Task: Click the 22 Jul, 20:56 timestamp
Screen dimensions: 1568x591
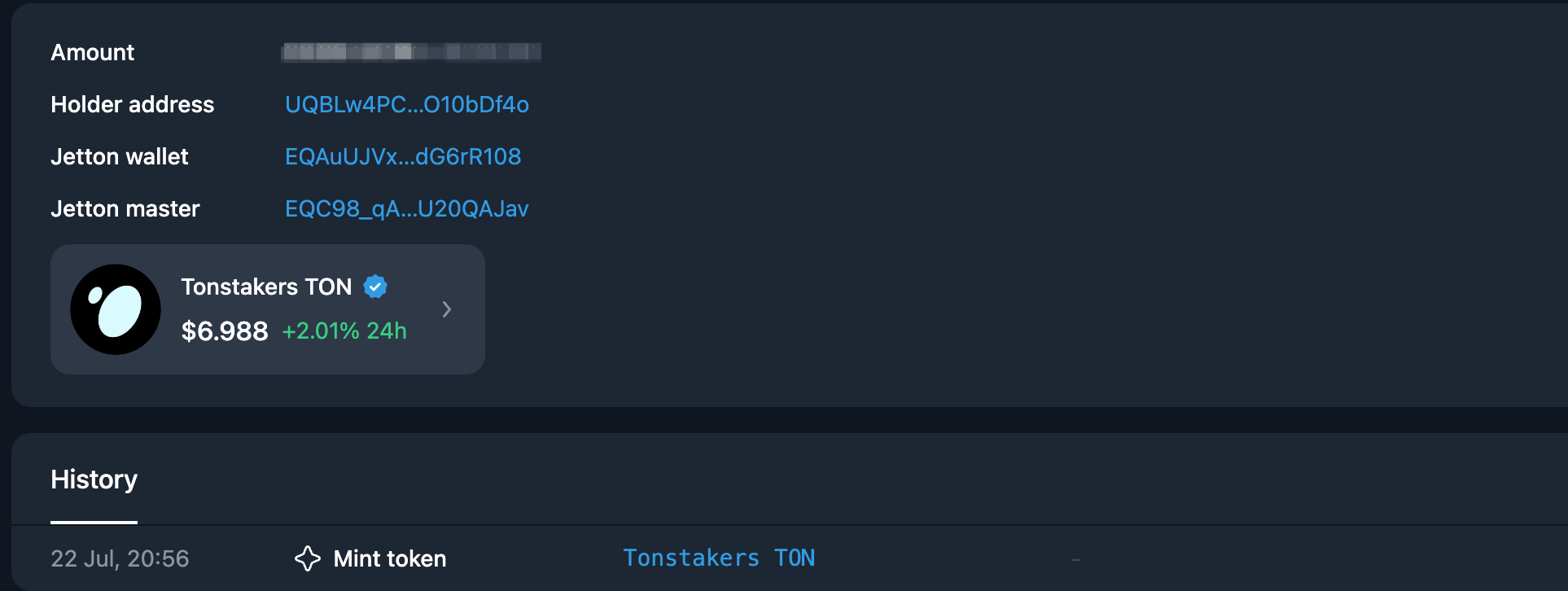Action: [x=120, y=559]
